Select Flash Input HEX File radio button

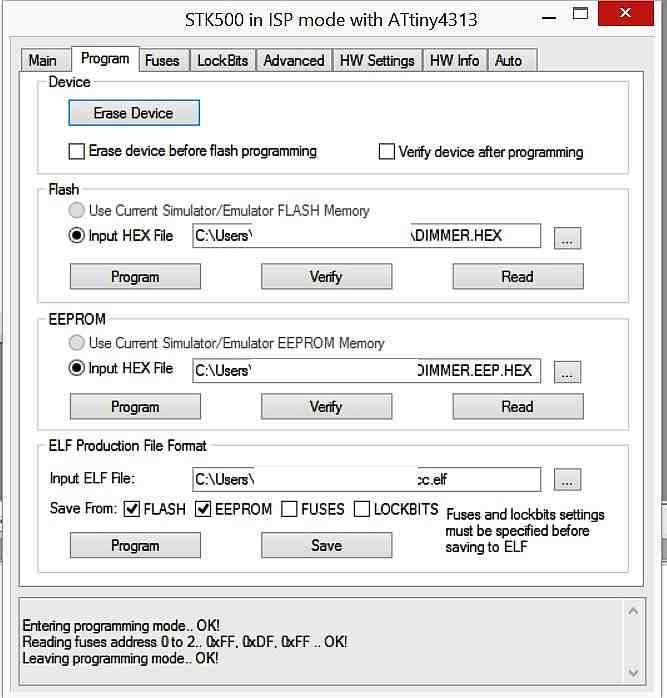[77, 235]
